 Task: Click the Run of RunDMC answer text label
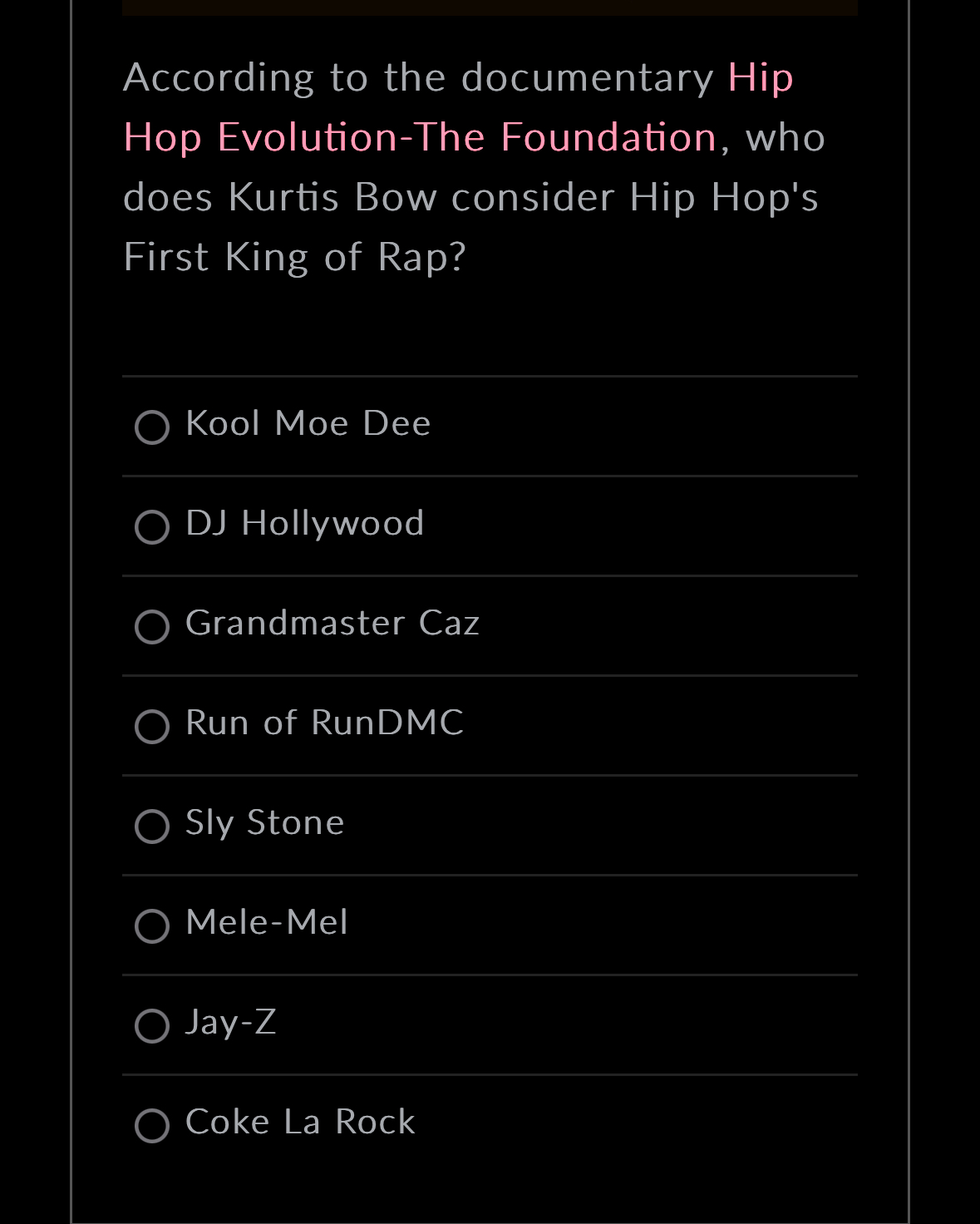324,723
